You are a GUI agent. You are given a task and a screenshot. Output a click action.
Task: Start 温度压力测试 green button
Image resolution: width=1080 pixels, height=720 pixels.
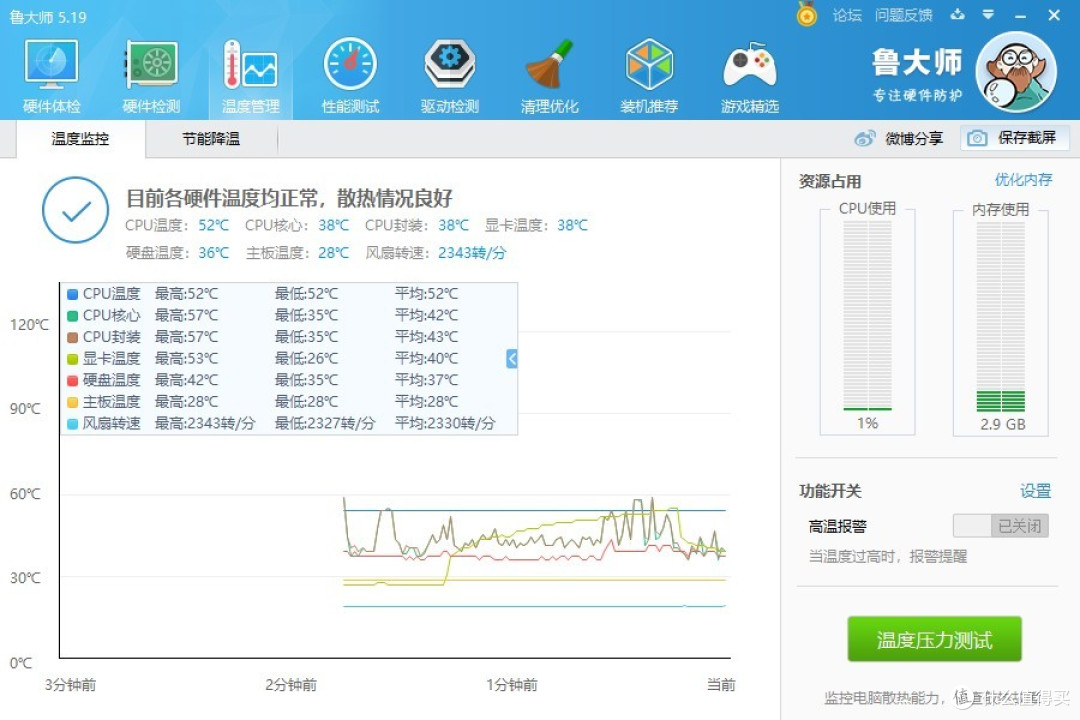click(x=934, y=639)
